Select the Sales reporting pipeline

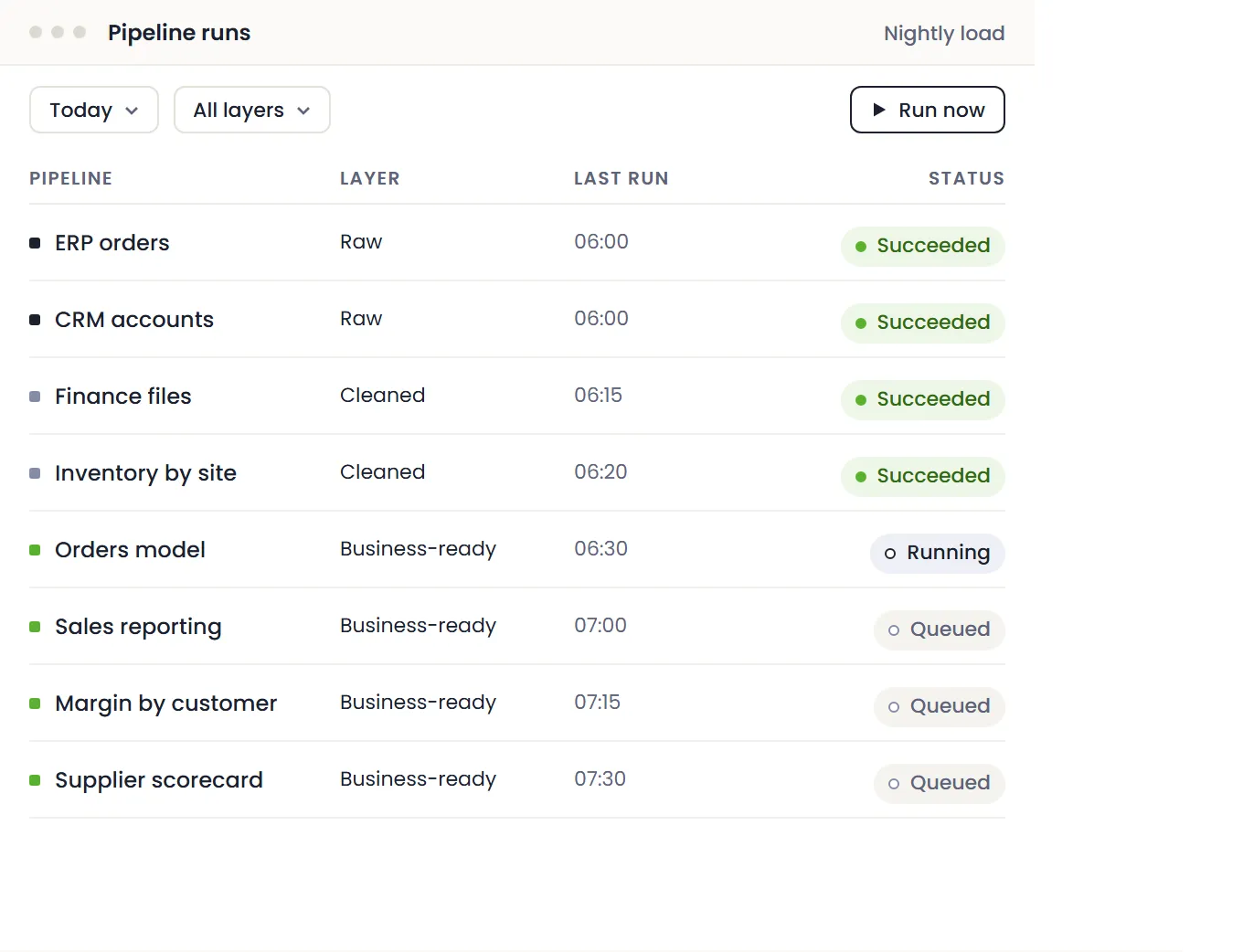138,627
